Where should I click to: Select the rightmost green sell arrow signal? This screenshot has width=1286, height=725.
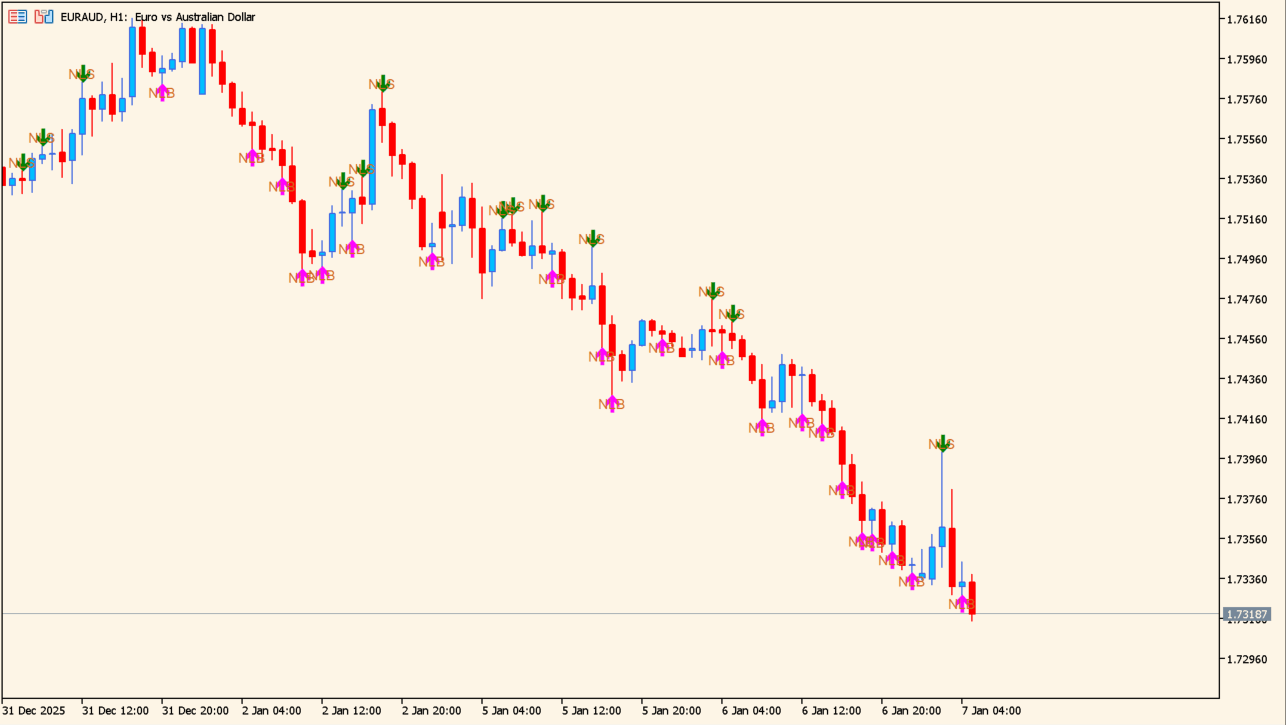[x=942, y=443]
